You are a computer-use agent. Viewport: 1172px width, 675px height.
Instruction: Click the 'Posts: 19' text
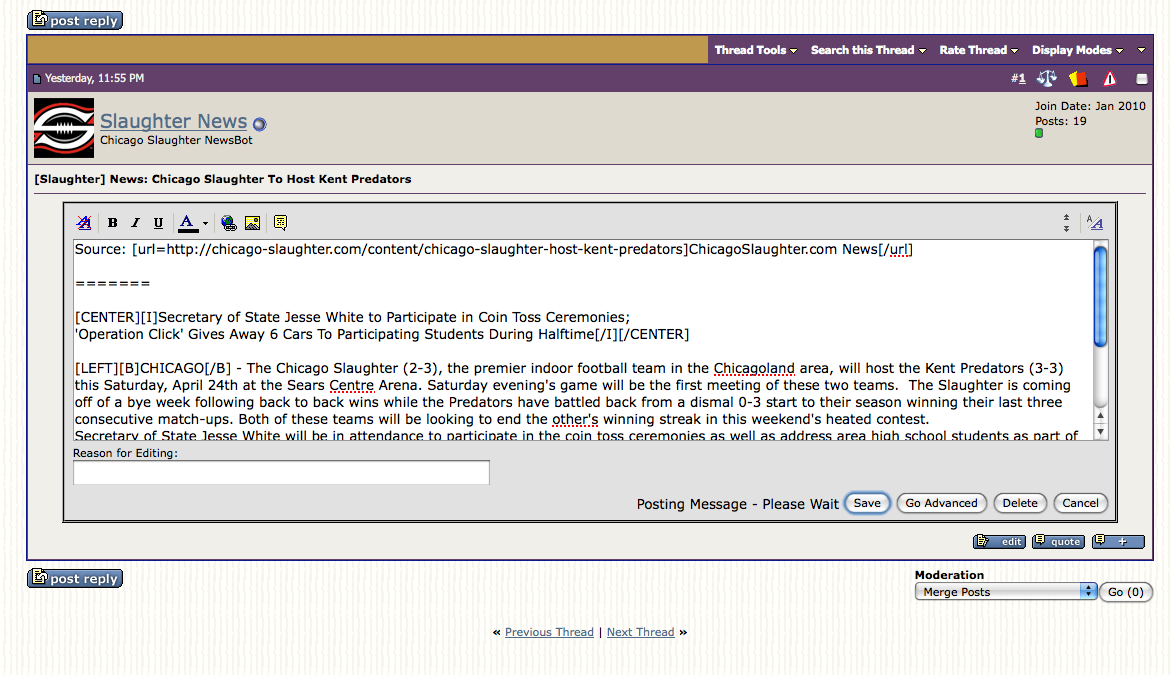(1061, 121)
